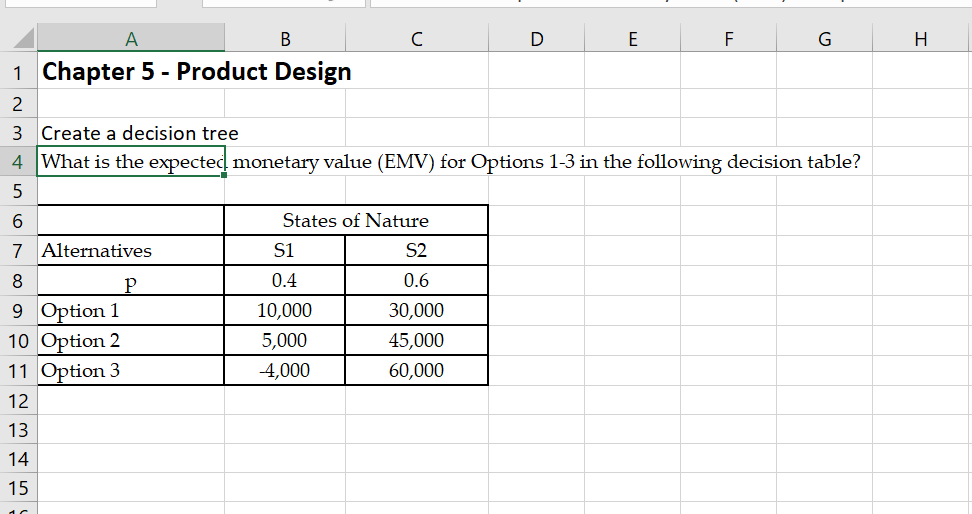The width and height of the screenshot is (972, 514).
Task: Click the 'Option 2' label cell
Action: pos(131,340)
